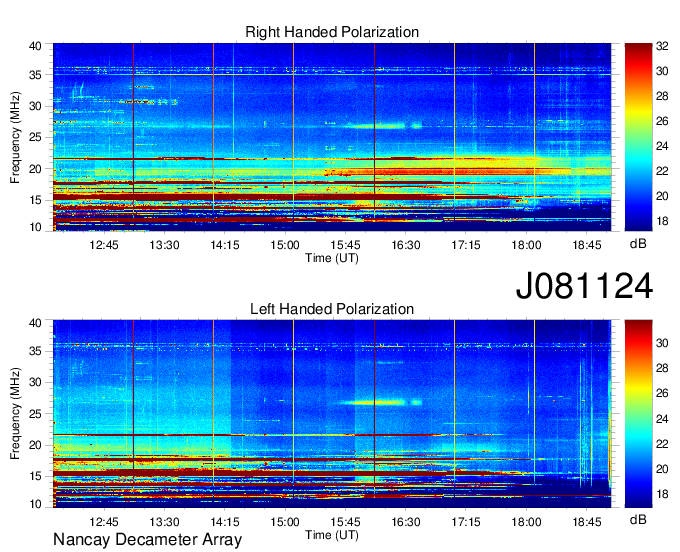Click the 10 MHz tick on the top plot
The width and height of the screenshot is (680, 552).
click(x=36, y=227)
